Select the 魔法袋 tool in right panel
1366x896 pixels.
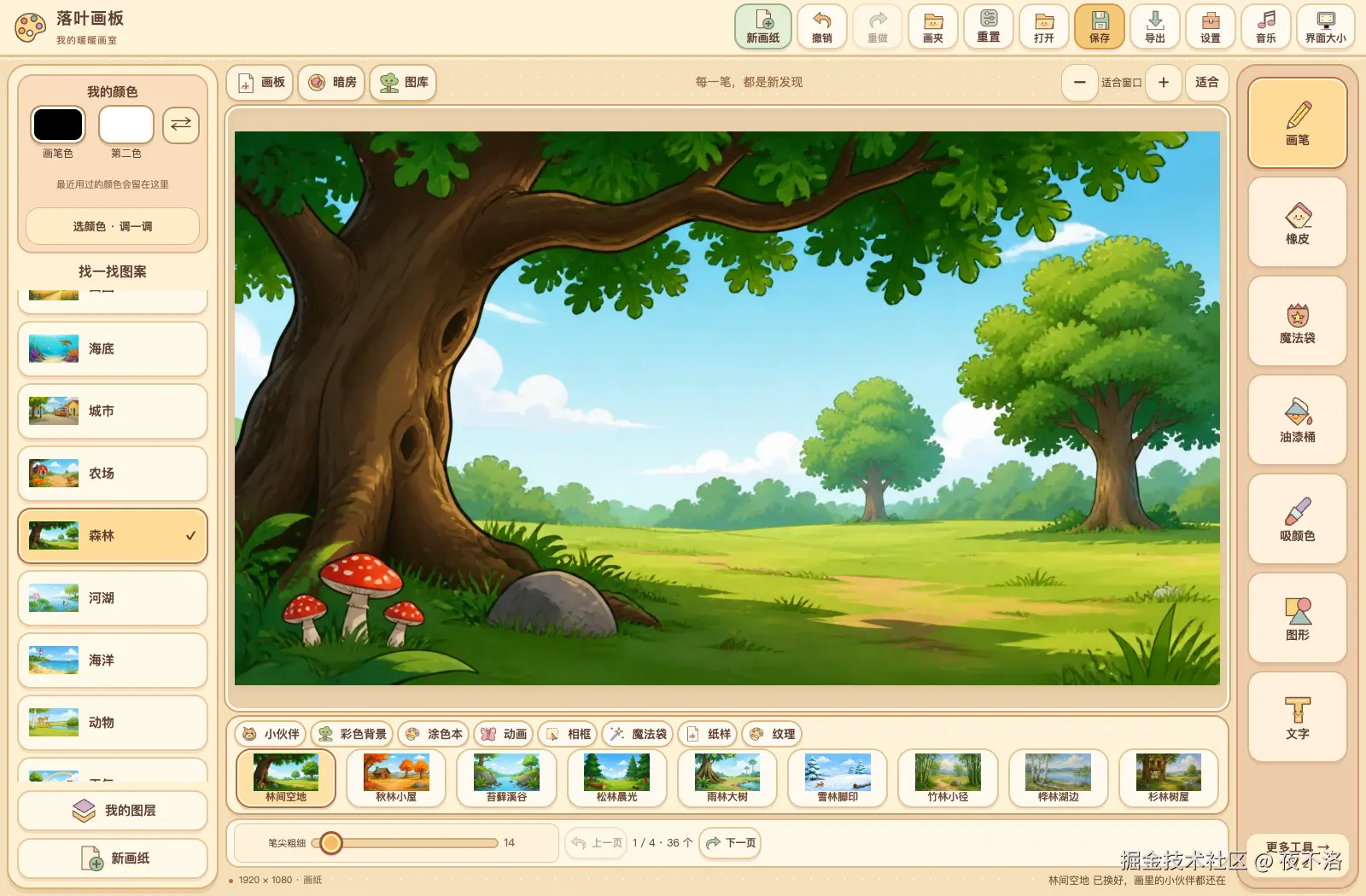pyautogui.click(x=1298, y=321)
